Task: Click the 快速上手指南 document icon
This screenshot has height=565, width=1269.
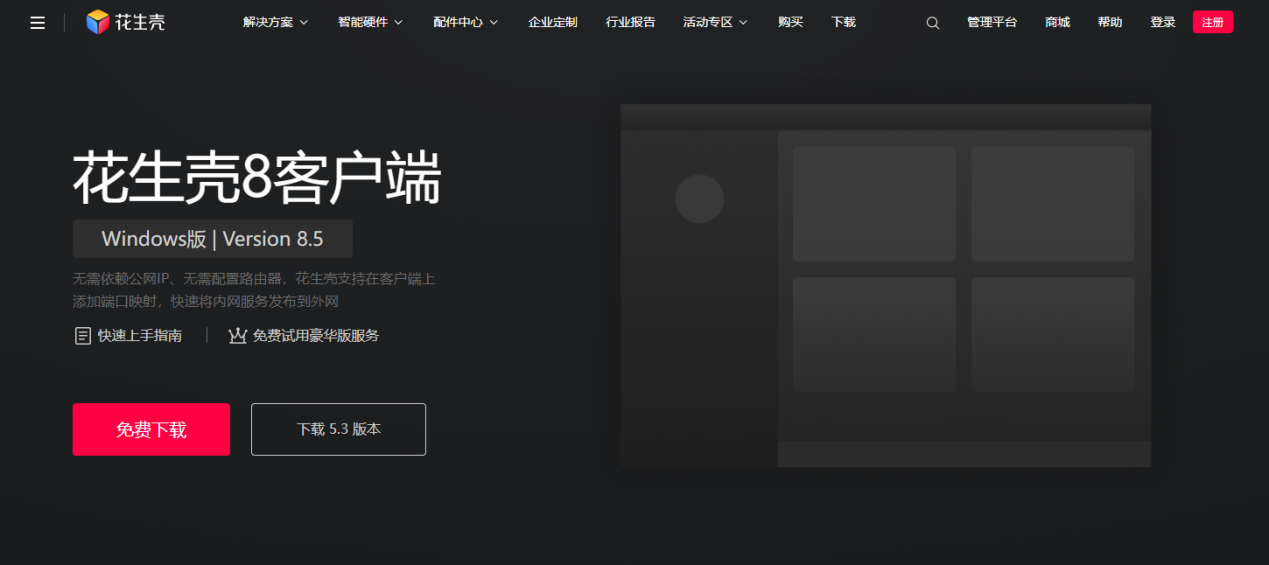Action: tap(83, 336)
